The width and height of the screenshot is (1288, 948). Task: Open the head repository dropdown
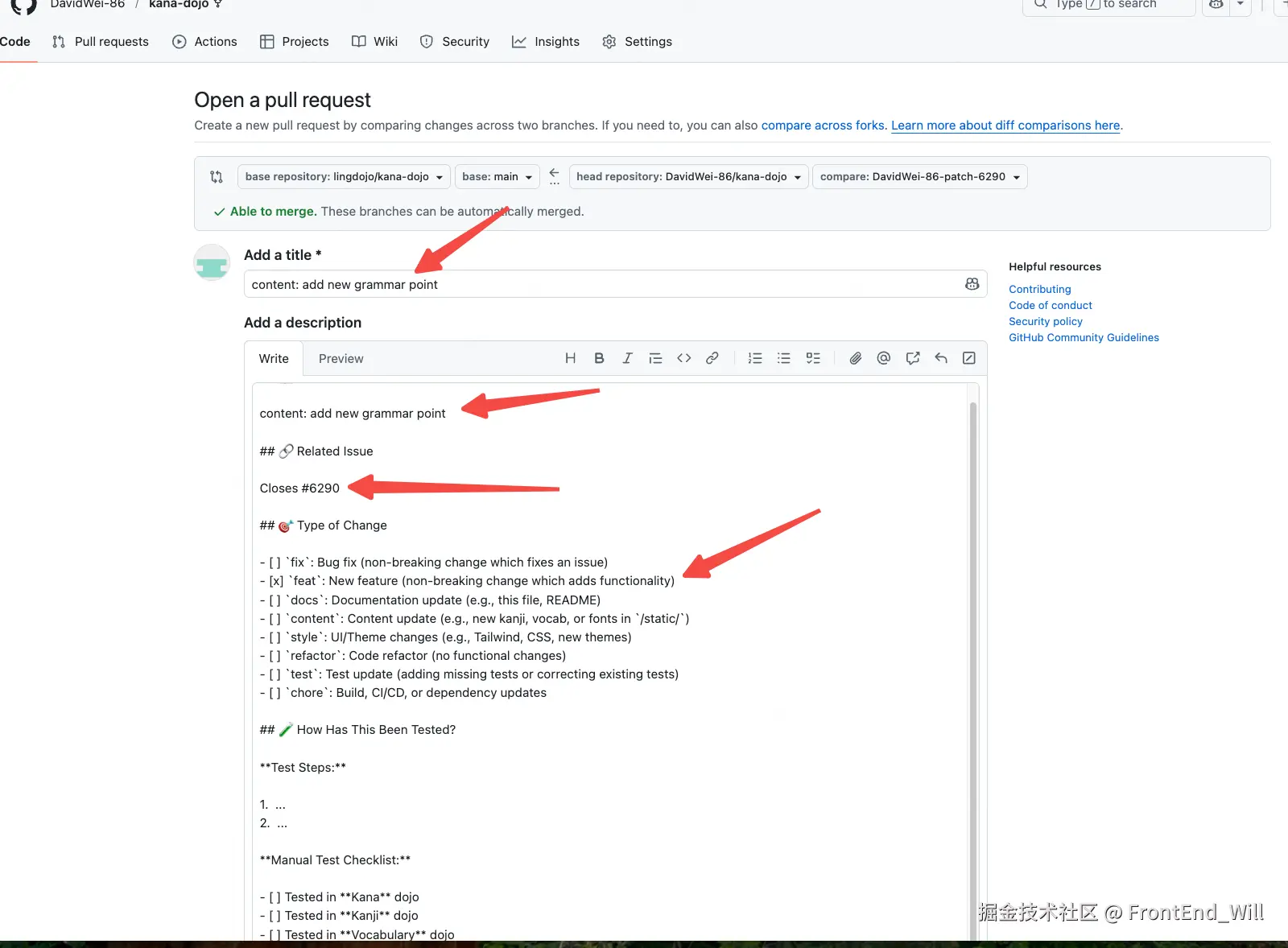click(689, 177)
